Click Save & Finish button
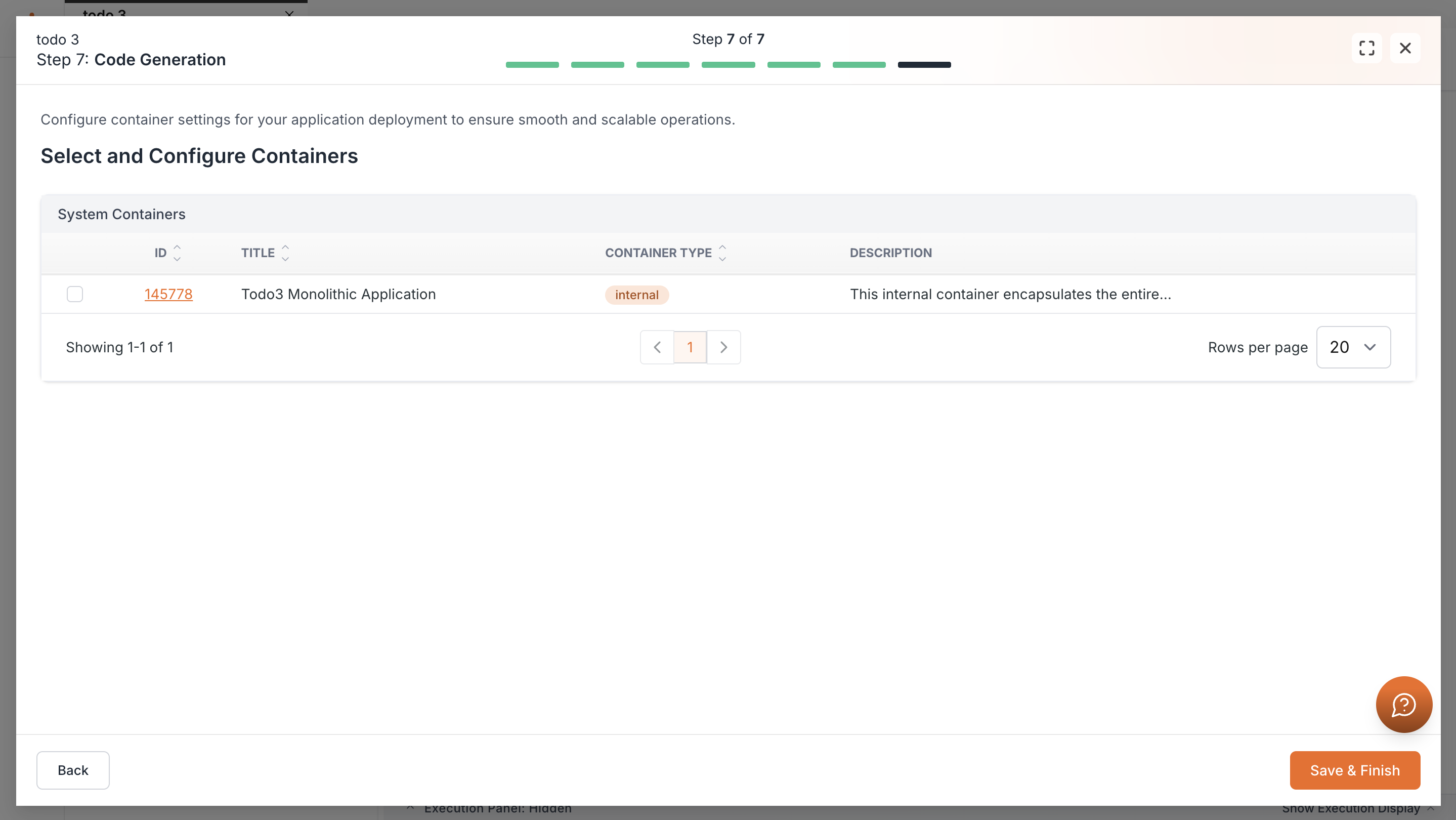Image resolution: width=1456 pixels, height=820 pixels. [1355, 770]
